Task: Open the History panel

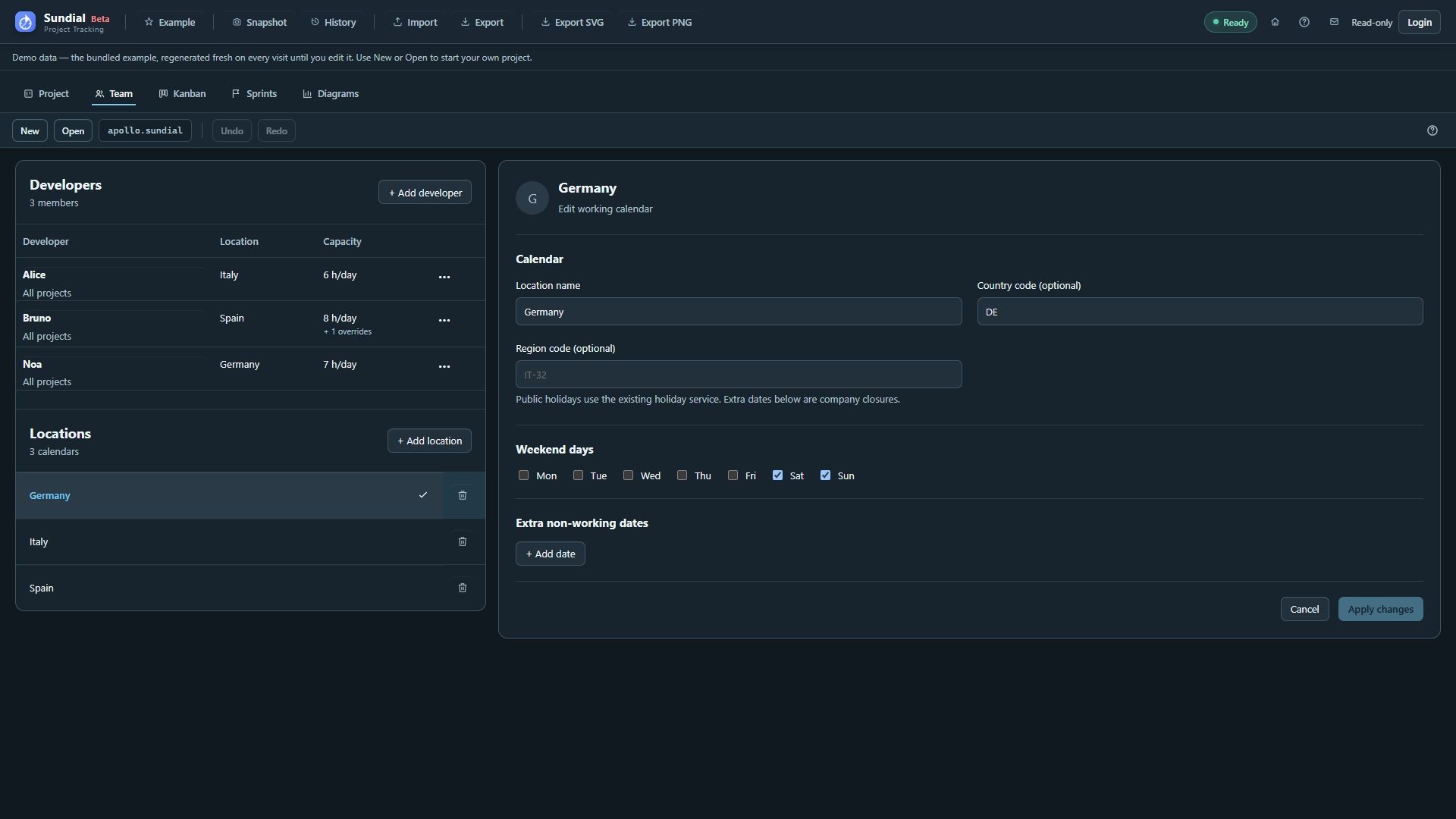Action: (x=334, y=22)
